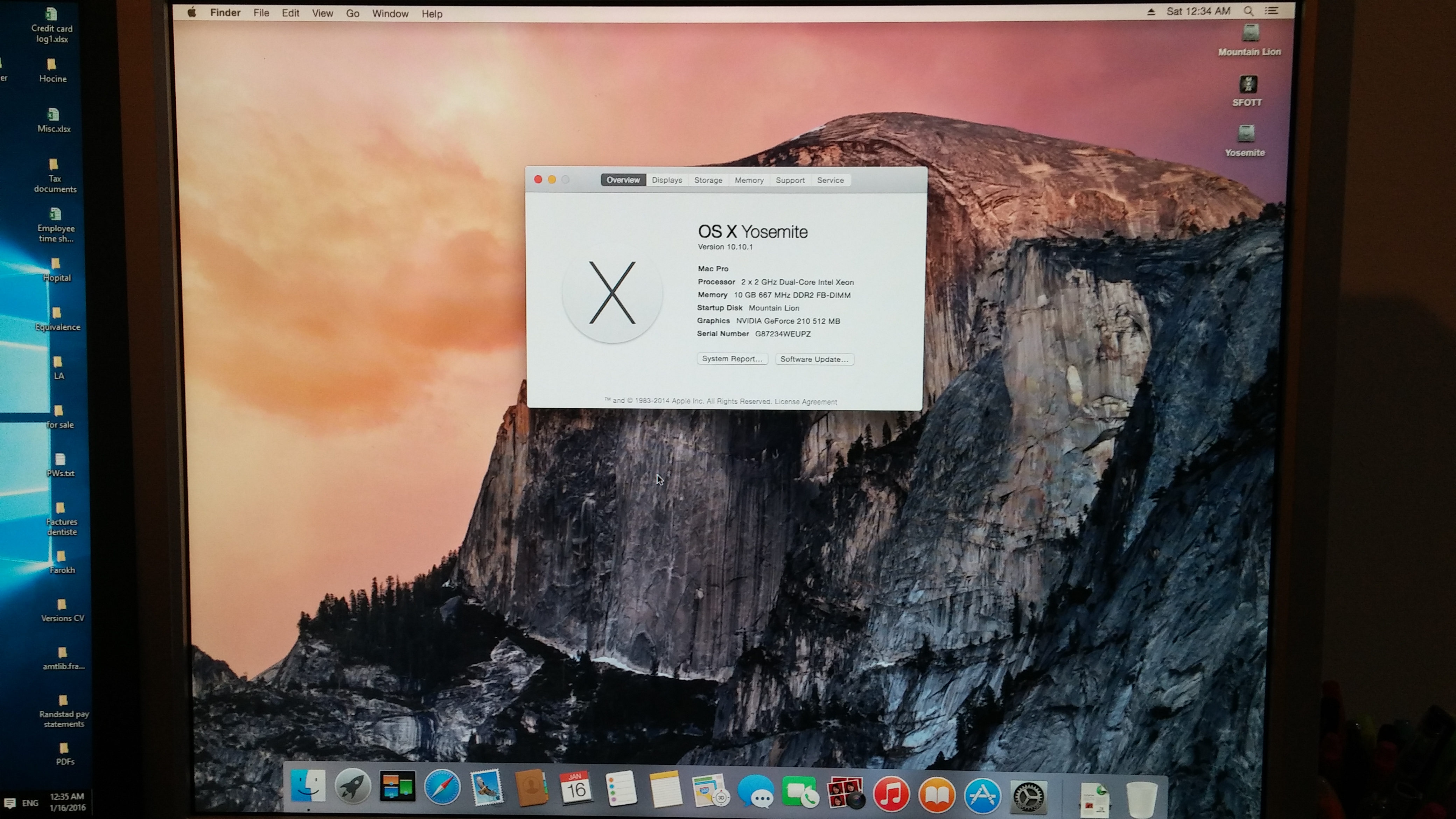The height and width of the screenshot is (819, 1456).
Task: Open the Trash in the Dock
Action: click(x=1141, y=799)
